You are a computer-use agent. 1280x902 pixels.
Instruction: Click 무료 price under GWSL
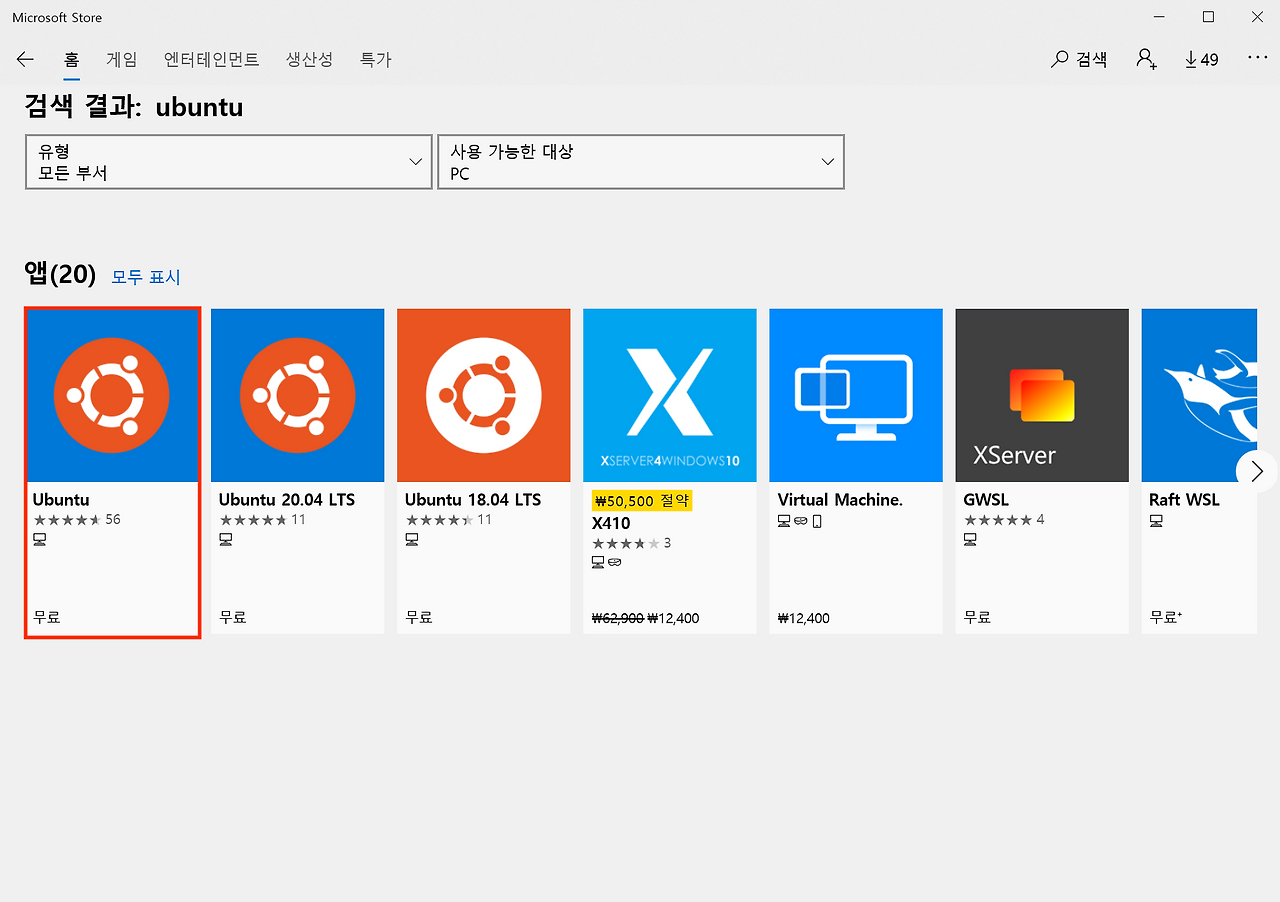pyautogui.click(x=977, y=618)
